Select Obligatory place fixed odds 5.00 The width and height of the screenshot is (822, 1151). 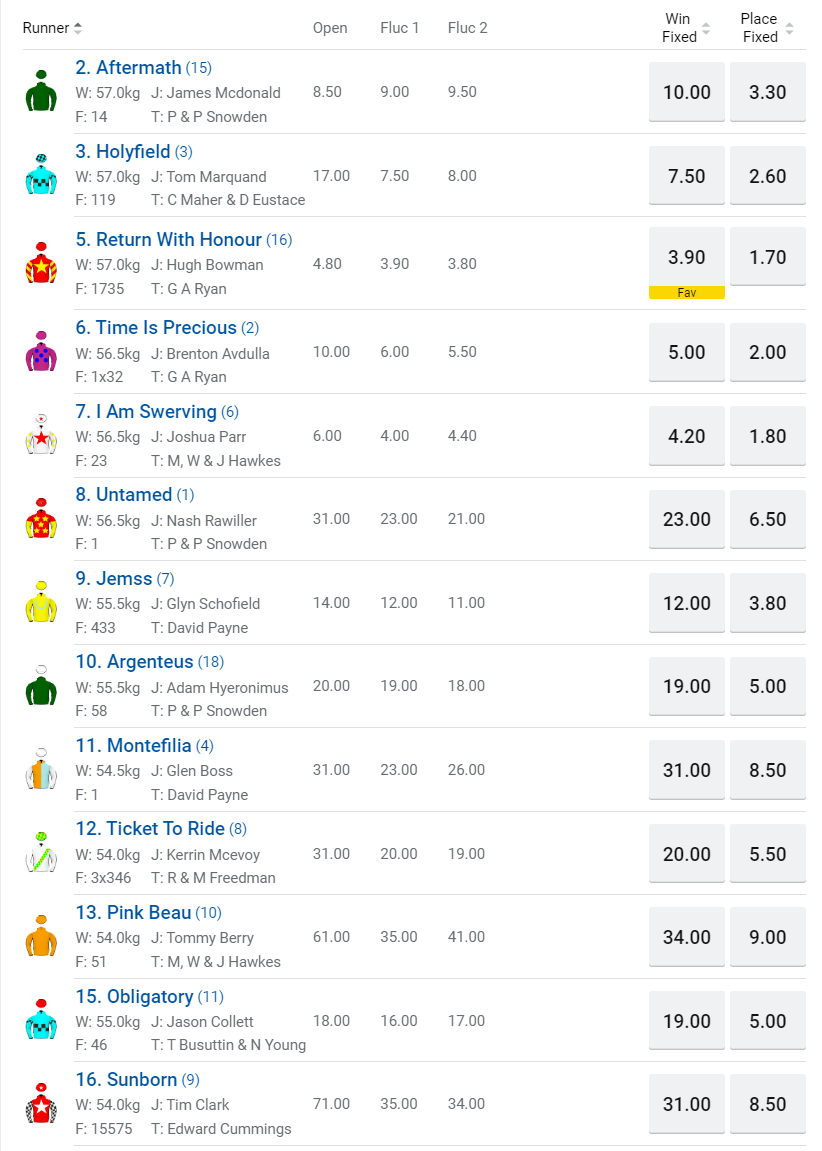click(x=768, y=1021)
